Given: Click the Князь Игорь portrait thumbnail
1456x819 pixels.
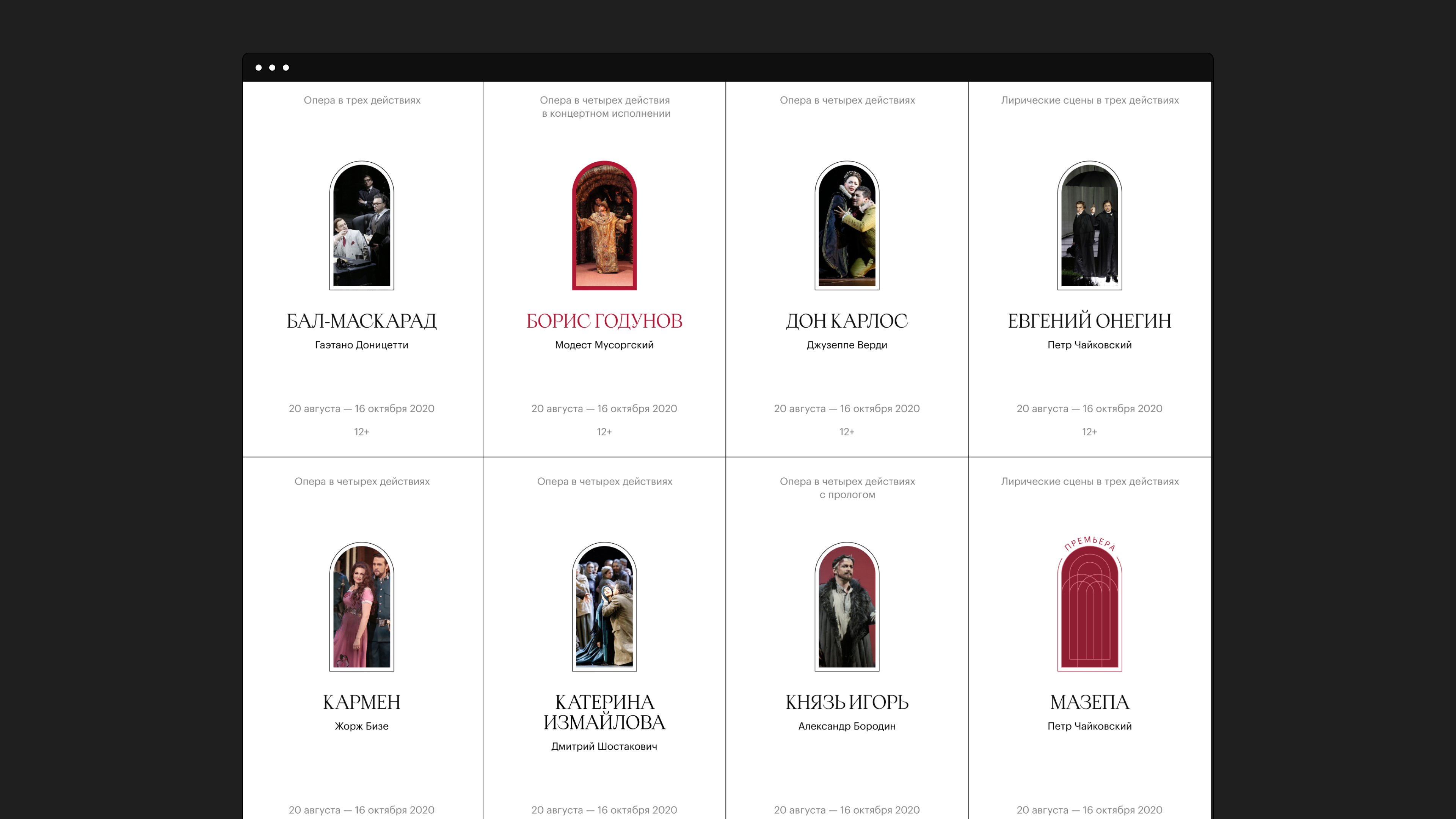Looking at the screenshot, I should click(x=847, y=607).
